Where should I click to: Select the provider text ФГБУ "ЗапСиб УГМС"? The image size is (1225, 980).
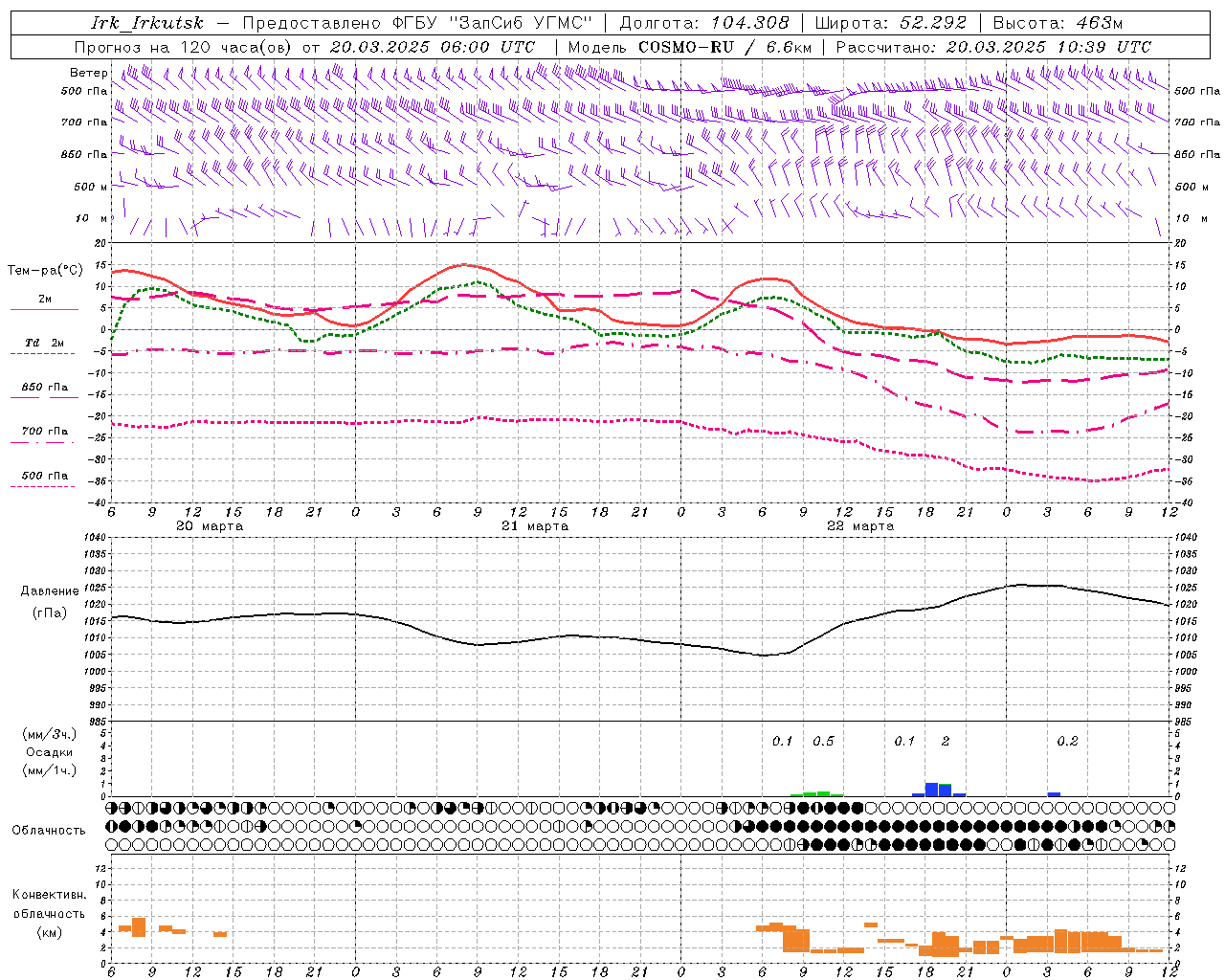point(493,23)
